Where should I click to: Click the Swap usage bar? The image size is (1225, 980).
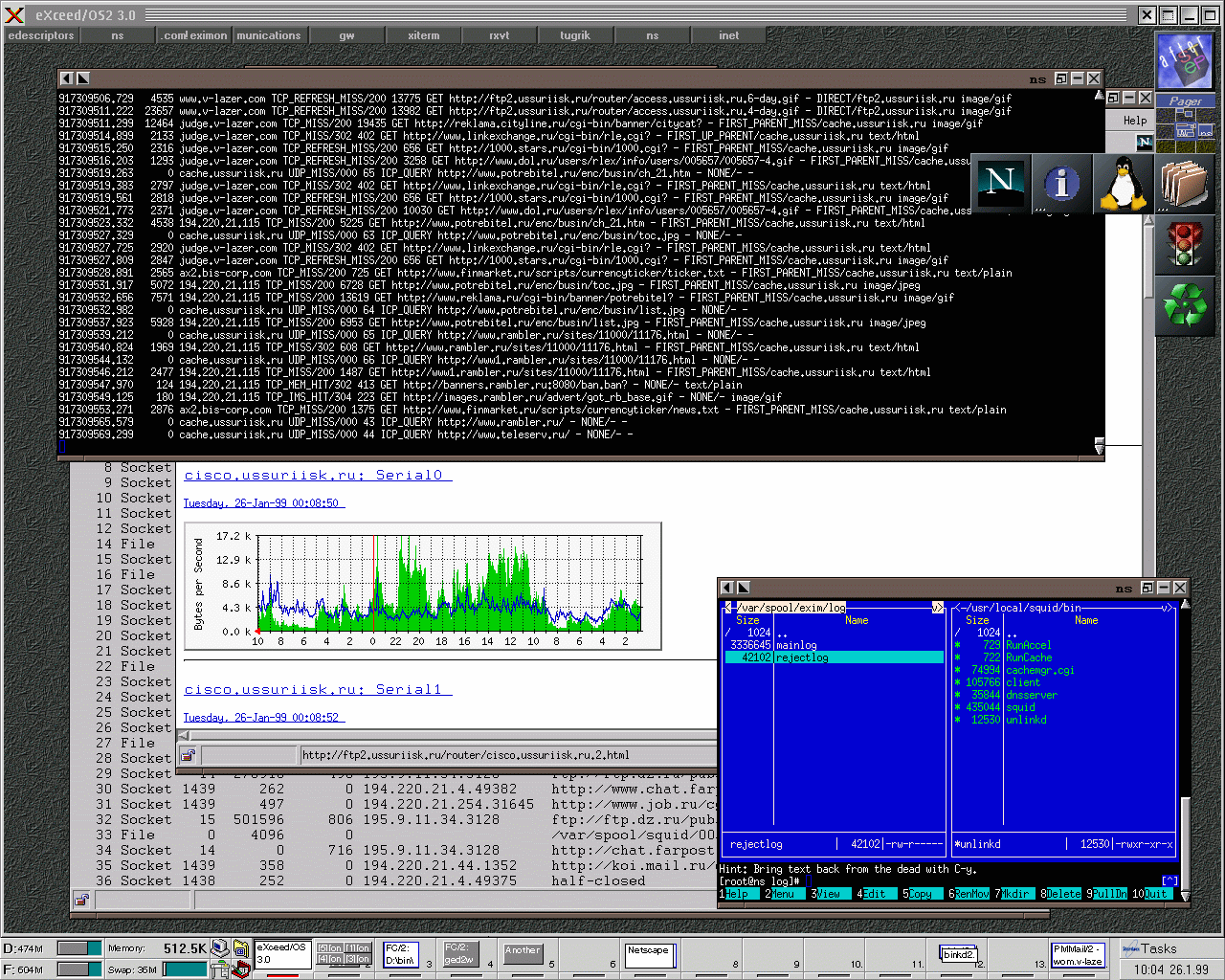pos(185,969)
